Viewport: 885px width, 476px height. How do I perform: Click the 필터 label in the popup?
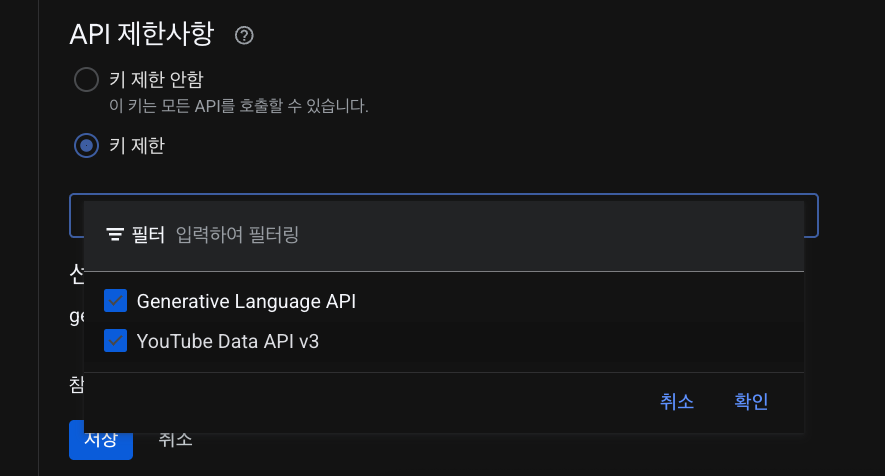click(148, 235)
